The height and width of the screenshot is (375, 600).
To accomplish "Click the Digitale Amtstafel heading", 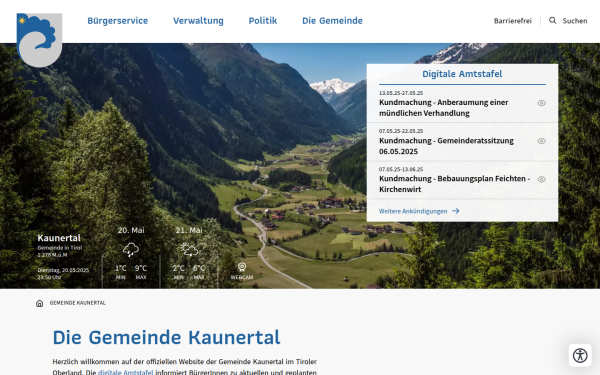I will (x=462, y=74).
